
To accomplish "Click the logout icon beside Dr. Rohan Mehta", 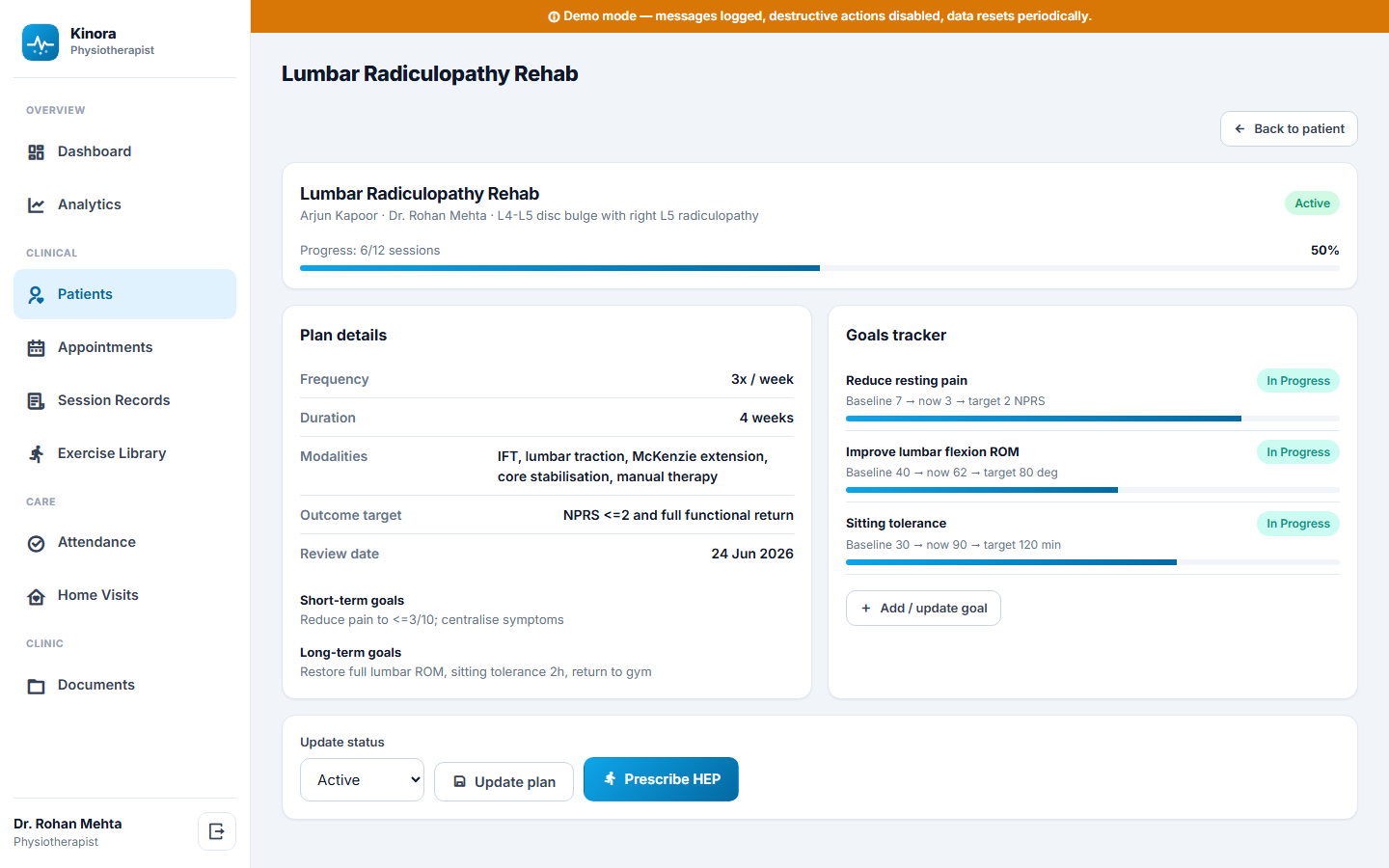I will [x=217, y=831].
